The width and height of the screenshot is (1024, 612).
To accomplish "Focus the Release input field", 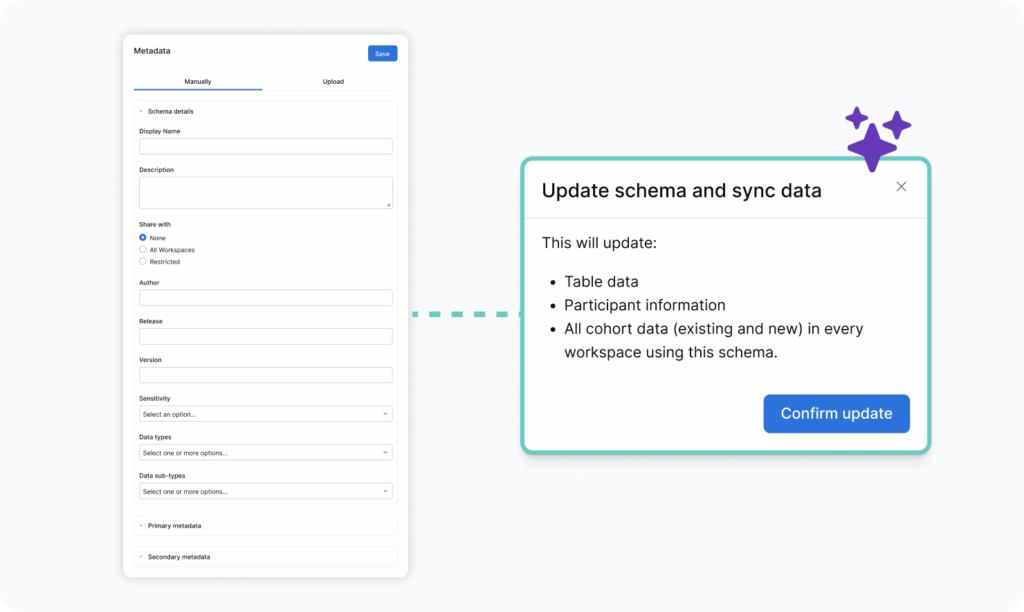I will pyautogui.click(x=266, y=336).
